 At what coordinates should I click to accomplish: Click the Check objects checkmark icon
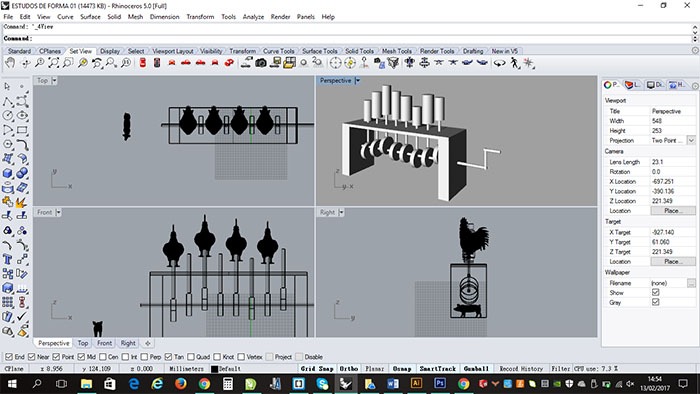pyautogui.click(x=22, y=316)
